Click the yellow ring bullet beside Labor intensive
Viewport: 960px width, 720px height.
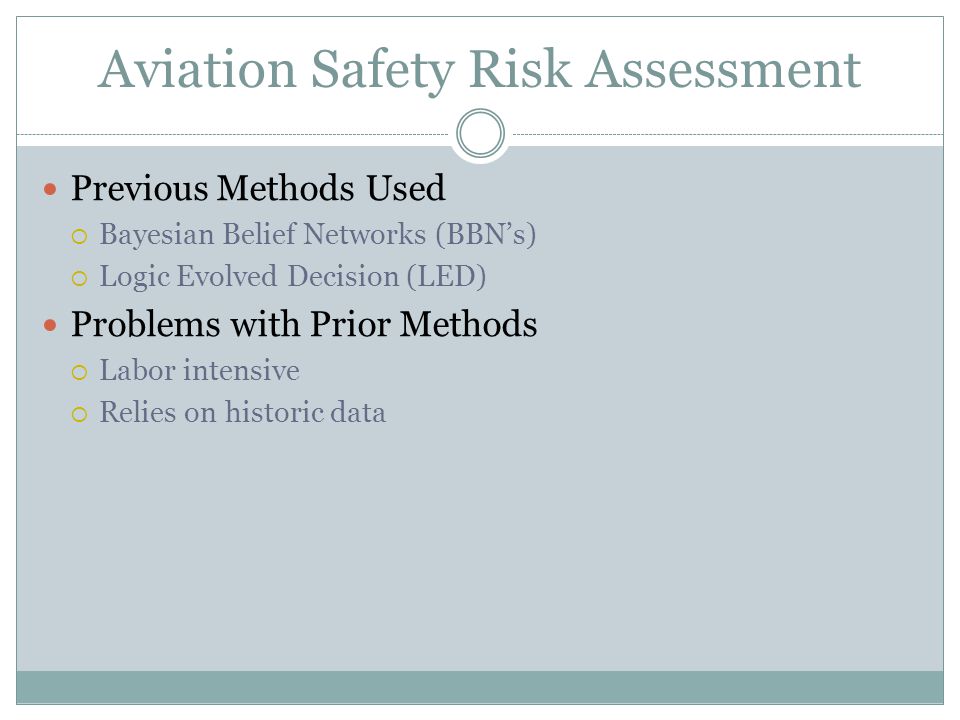80,372
